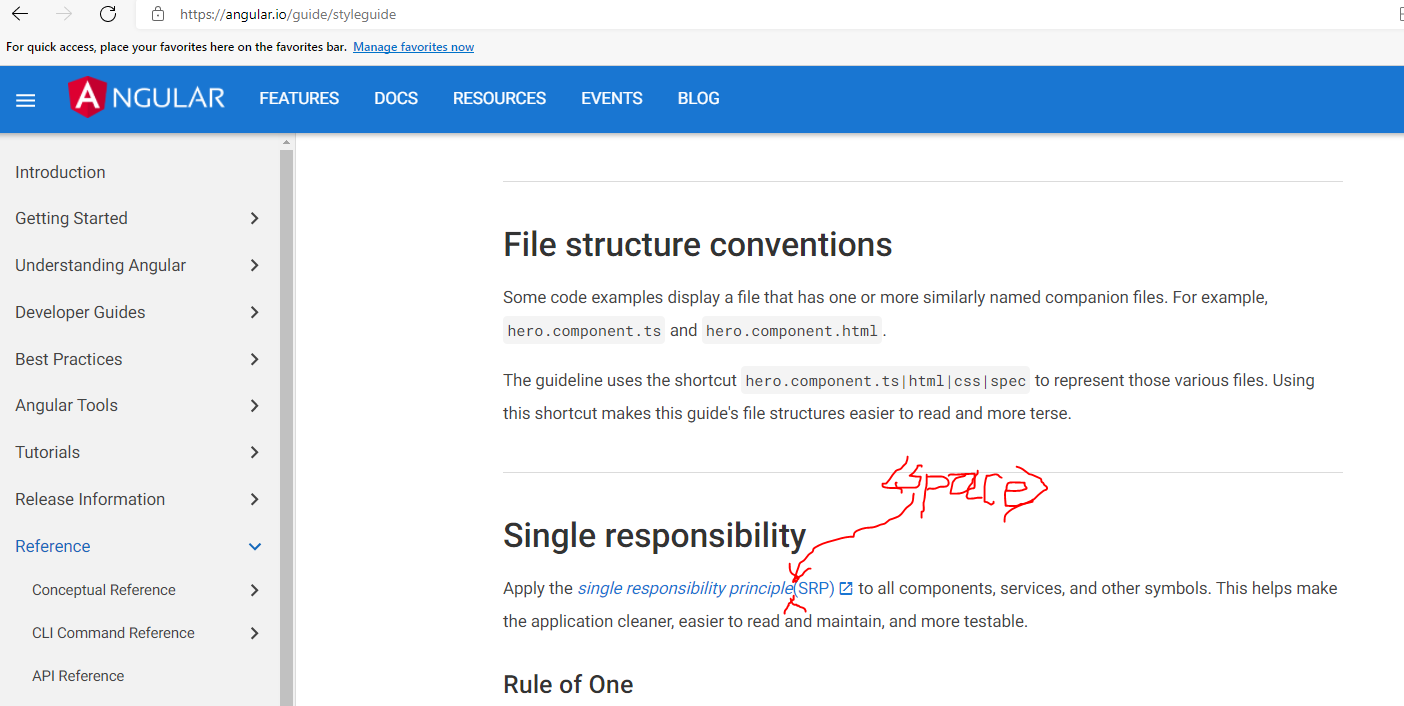
Task: Click the Manage favorites now link
Action: pos(413,47)
